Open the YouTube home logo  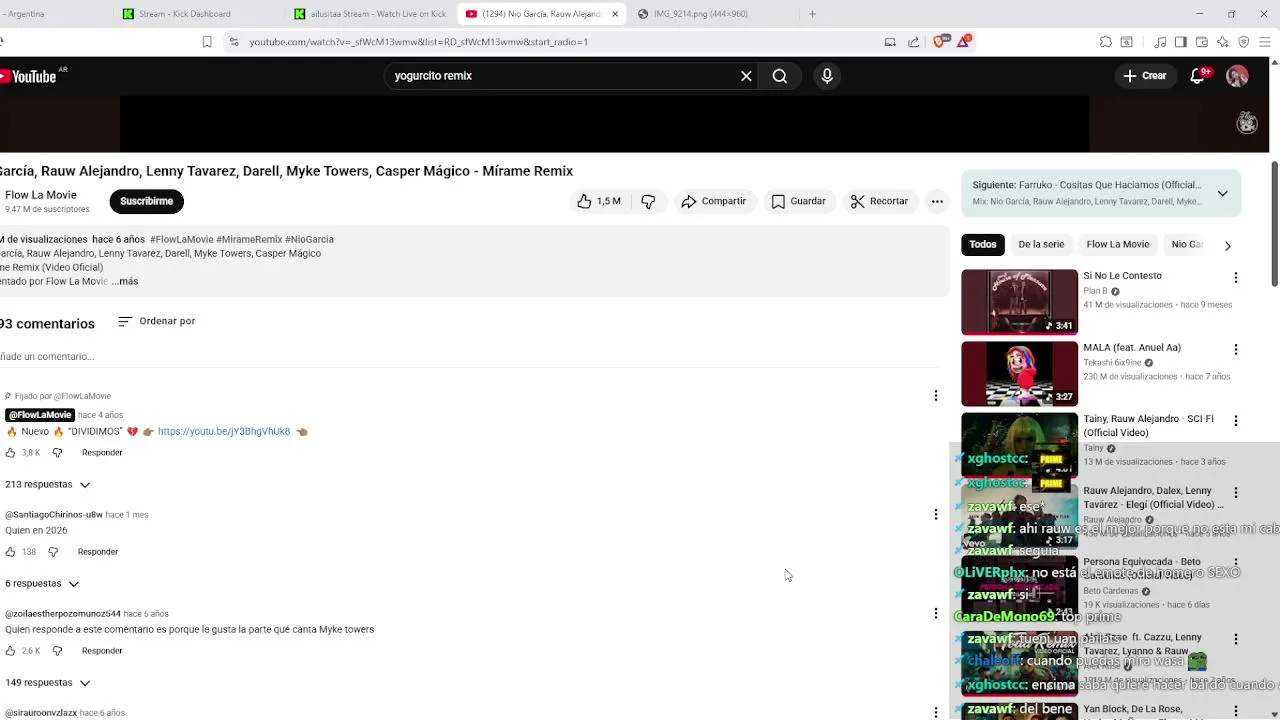30,76
